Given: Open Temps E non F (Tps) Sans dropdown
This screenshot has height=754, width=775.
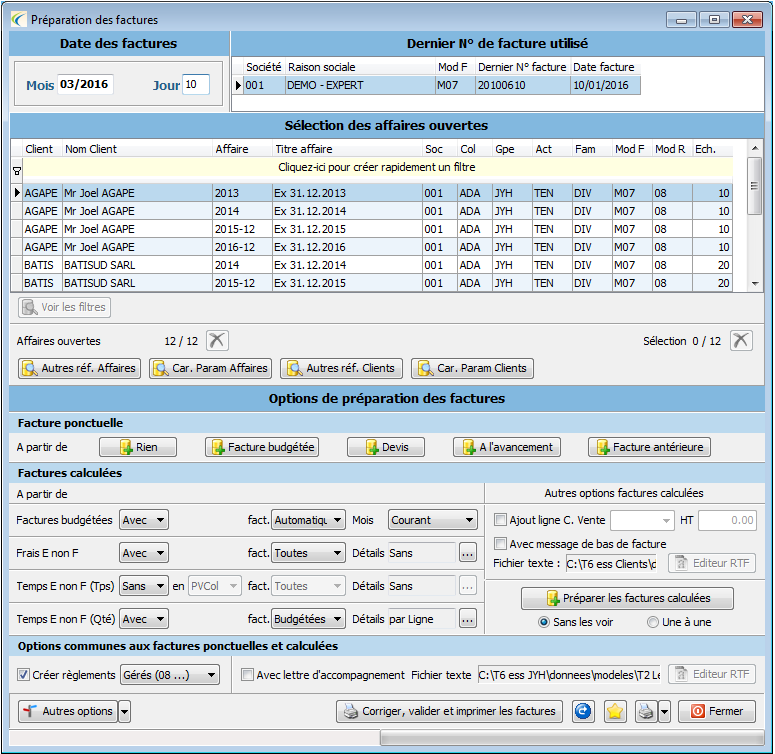Looking at the screenshot, I should point(144,586).
